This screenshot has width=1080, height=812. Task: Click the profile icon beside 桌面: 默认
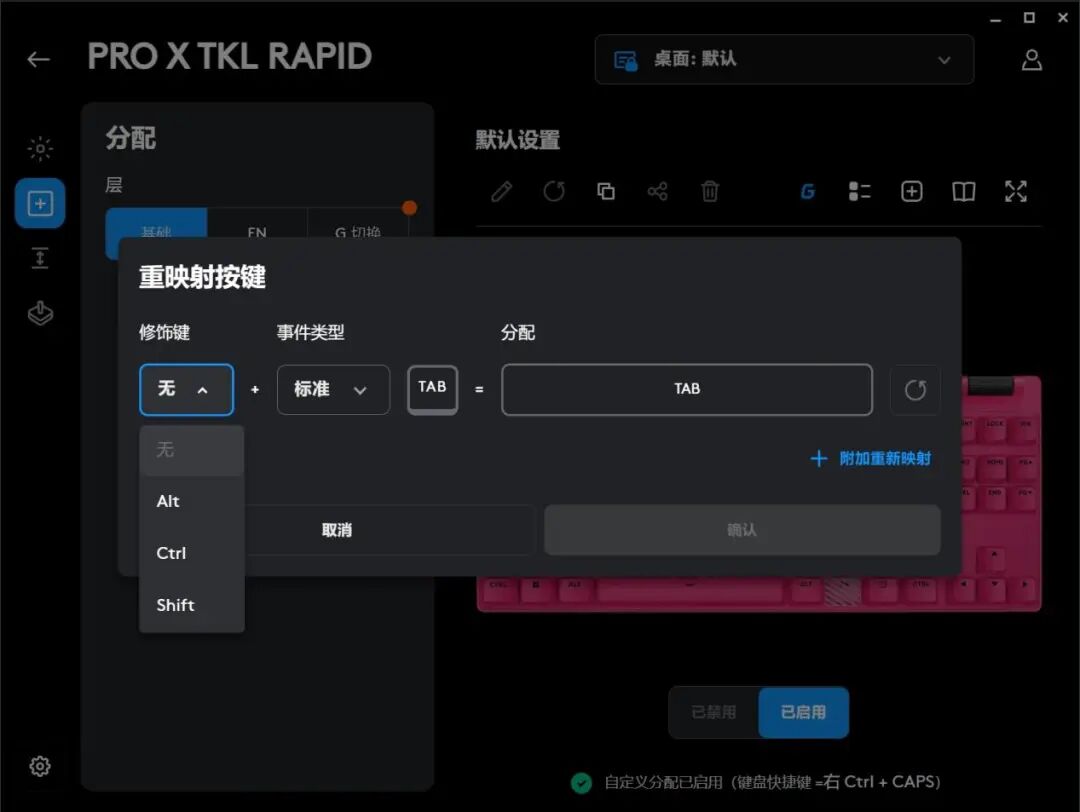(x=625, y=61)
